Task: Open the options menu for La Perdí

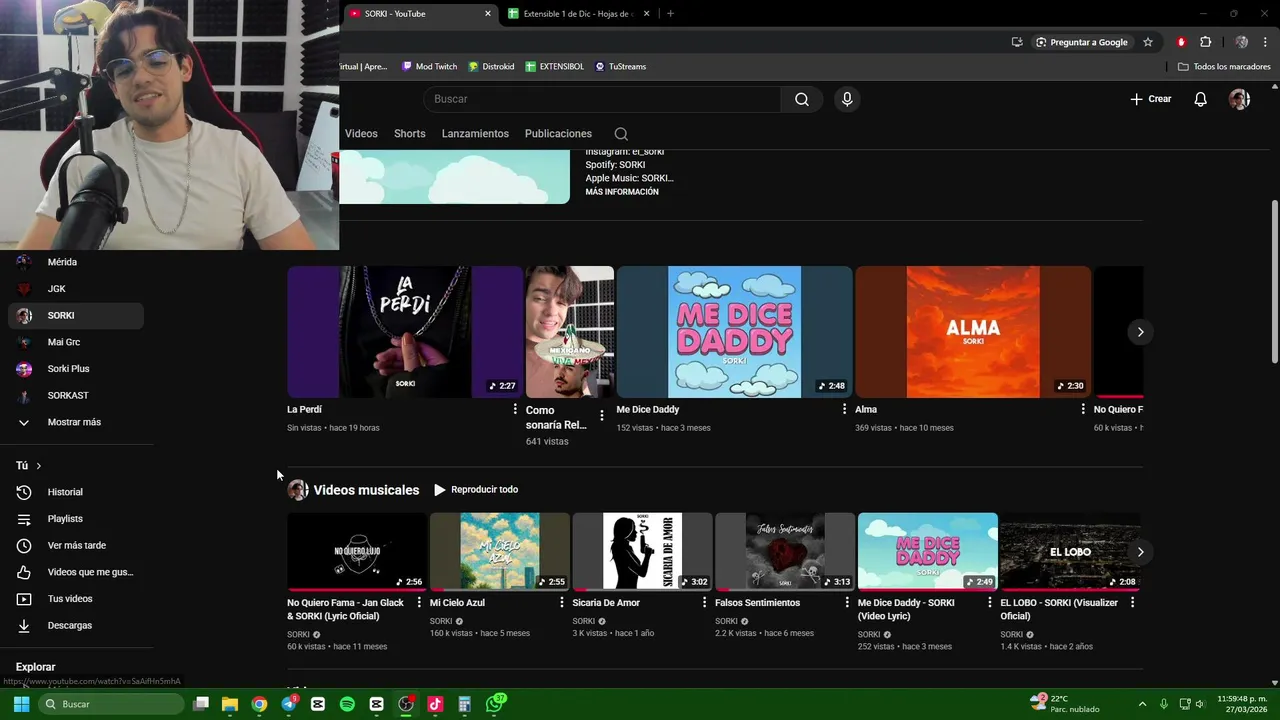Action: (515, 409)
